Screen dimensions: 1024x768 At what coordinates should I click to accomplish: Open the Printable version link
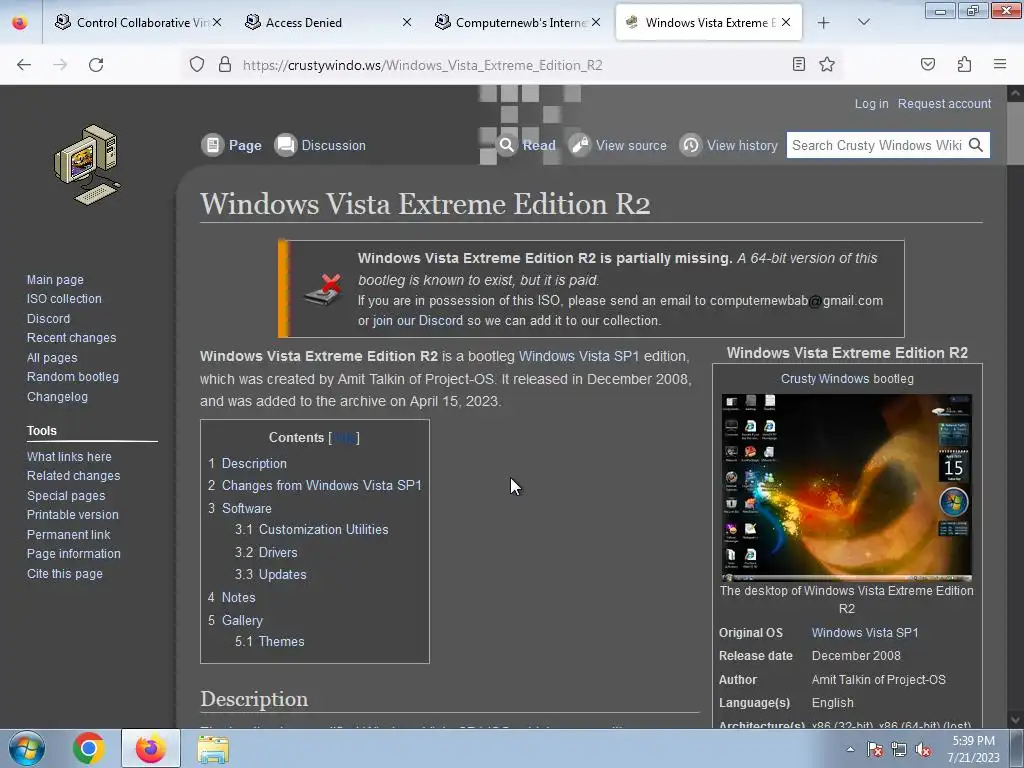coord(72,515)
